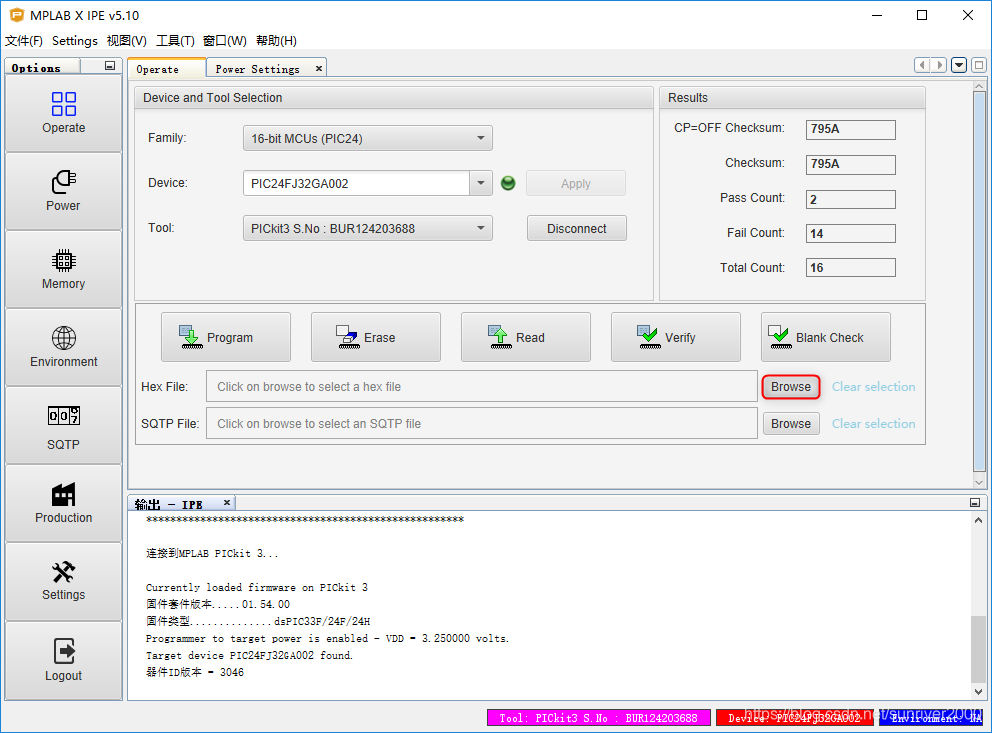This screenshot has height=733, width=992.
Task: Close the Power Settings tab
Action: click(319, 68)
